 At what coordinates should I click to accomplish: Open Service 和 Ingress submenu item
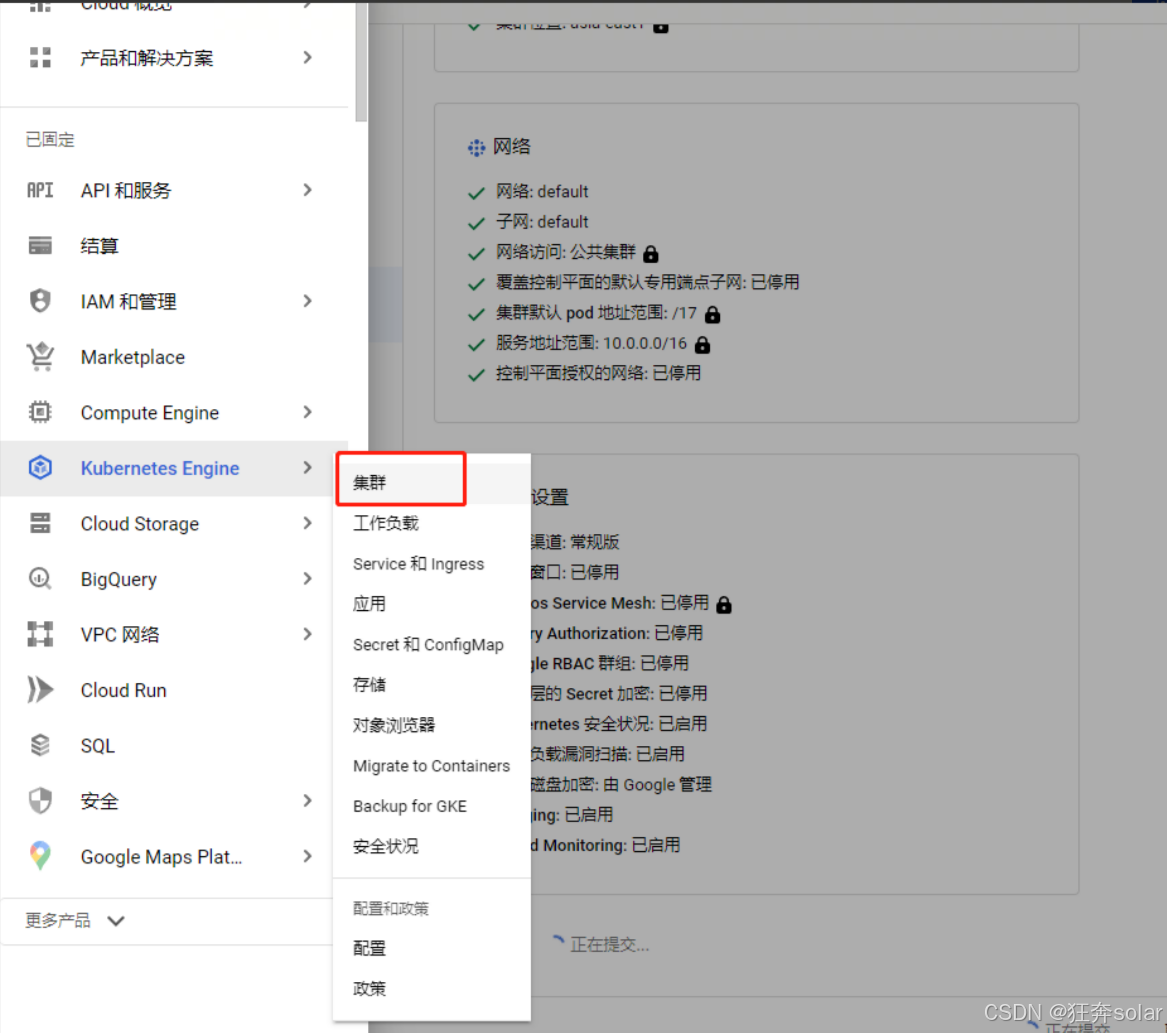pyautogui.click(x=432, y=564)
